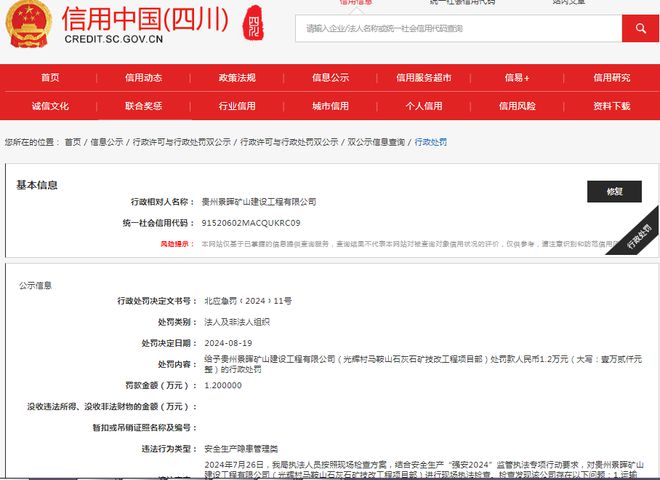Screen dimensions: 660x480
Task: Open the 个人信用 menu item
Action: pos(424,106)
